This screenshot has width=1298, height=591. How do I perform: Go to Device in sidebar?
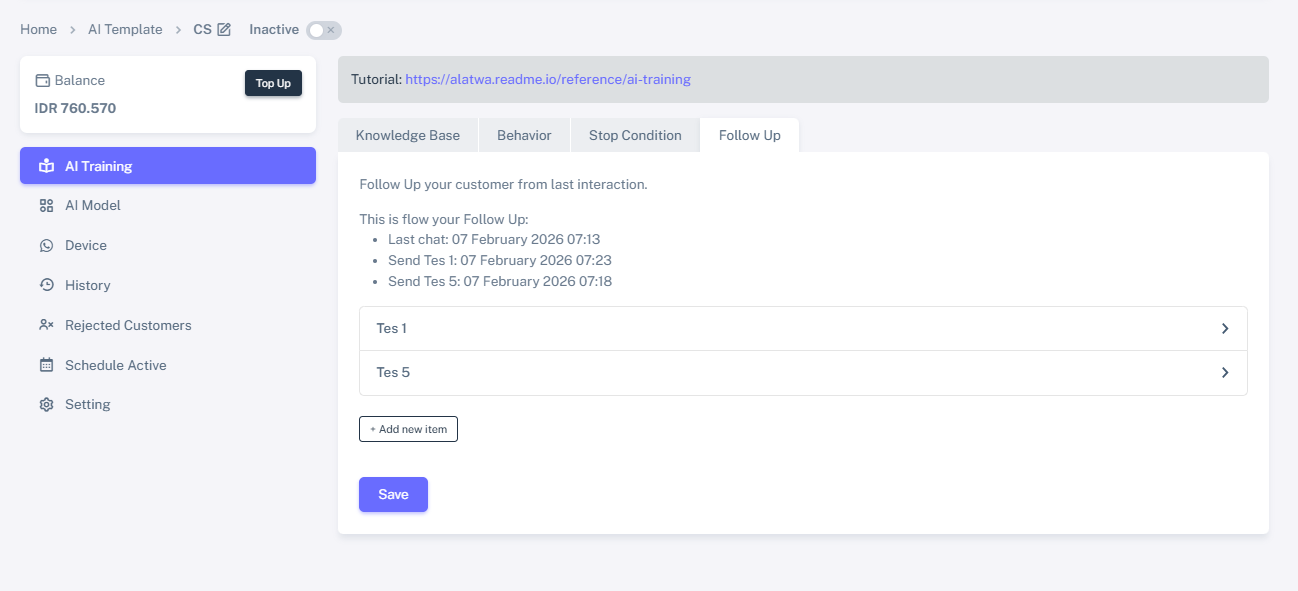(x=168, y=245)
